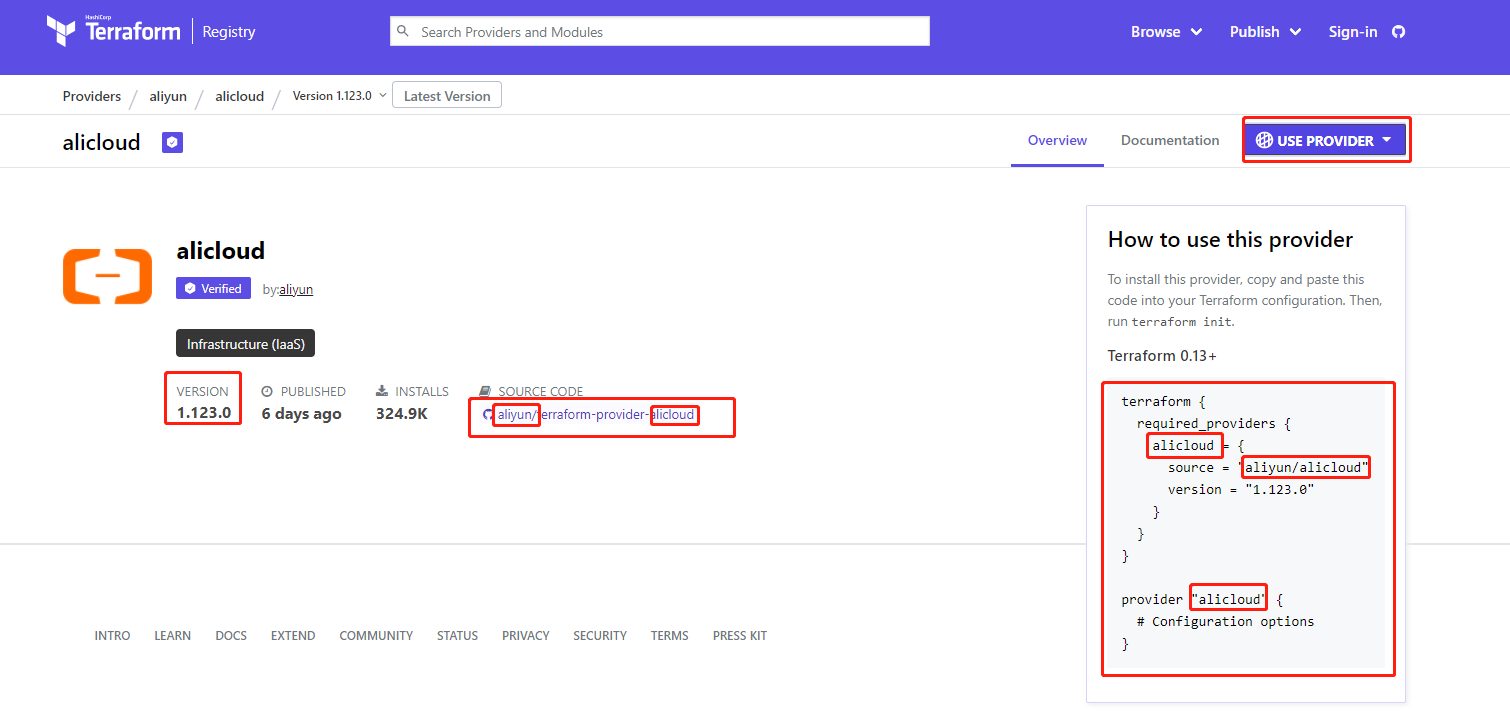
Task: Focus the Search Providers and Modules field
Action: pos(660,31)
